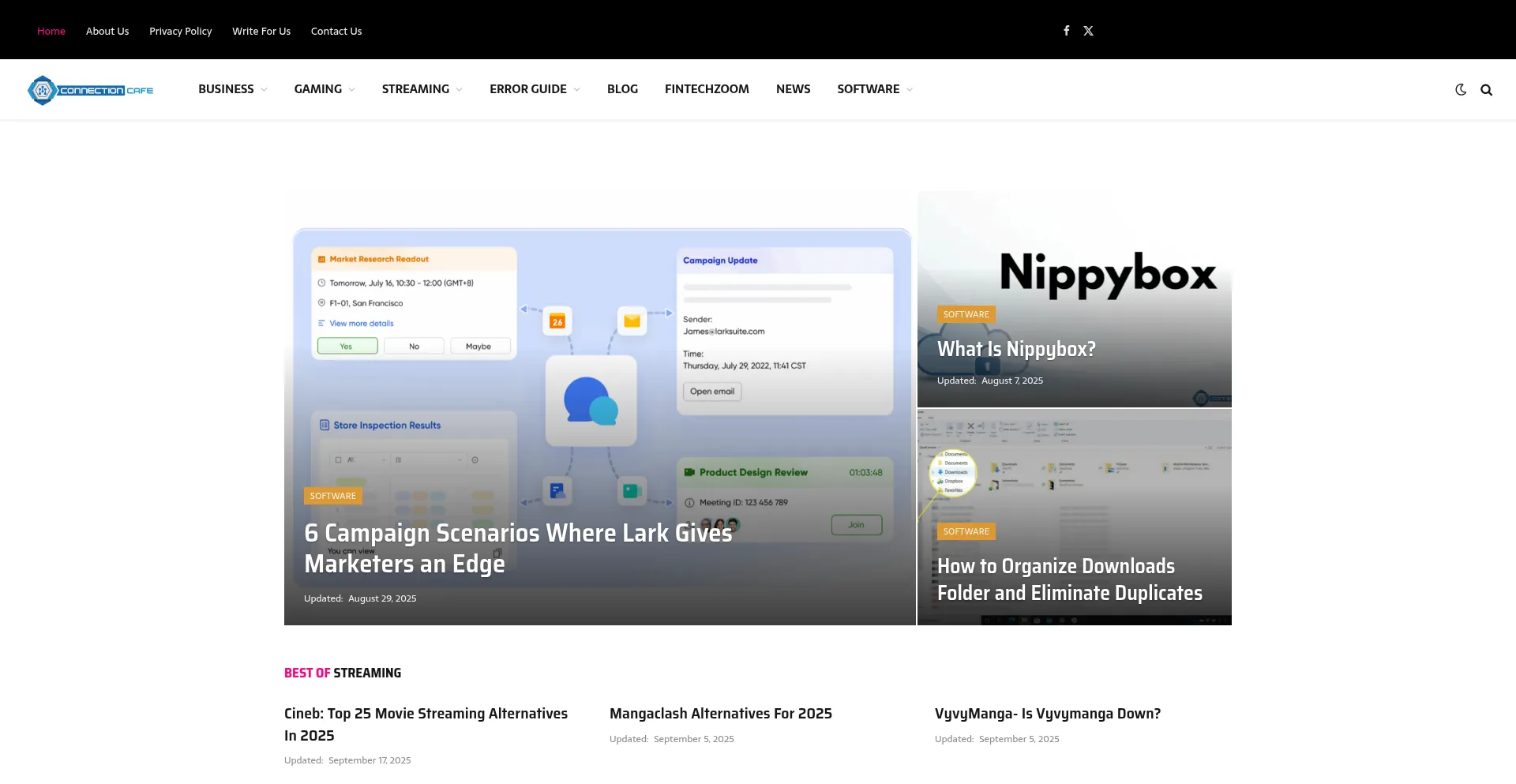
Task: Open the X (Twitter) social icon
Action: 1088,31
